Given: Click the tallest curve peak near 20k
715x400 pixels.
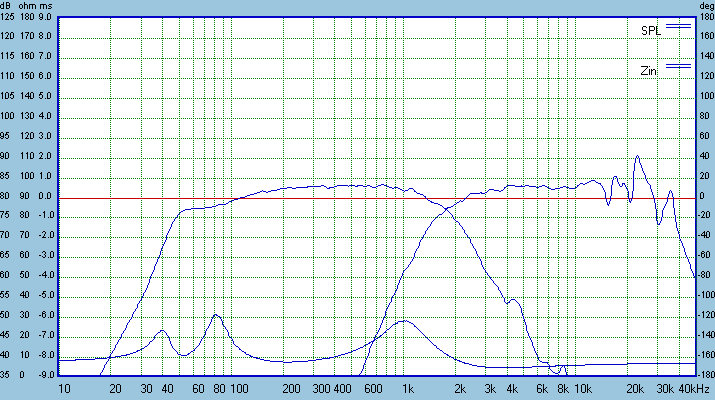Looking at the screenshot, I should pyautogui.click(x=637, y=156).
